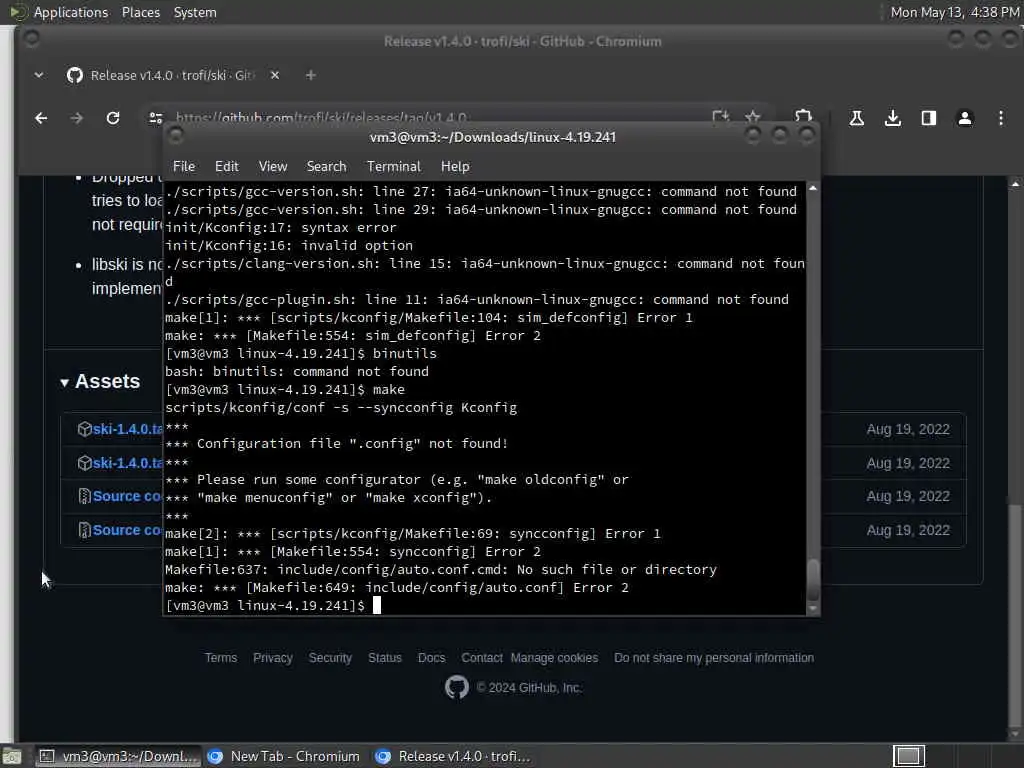Bookmark this page with the star icon

click(753, 117)
